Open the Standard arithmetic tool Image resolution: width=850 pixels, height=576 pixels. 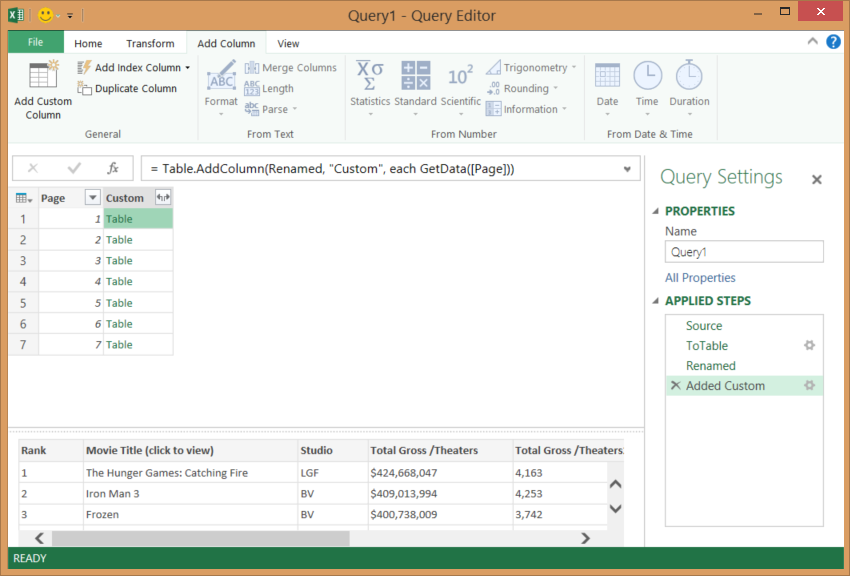(415, 88)
